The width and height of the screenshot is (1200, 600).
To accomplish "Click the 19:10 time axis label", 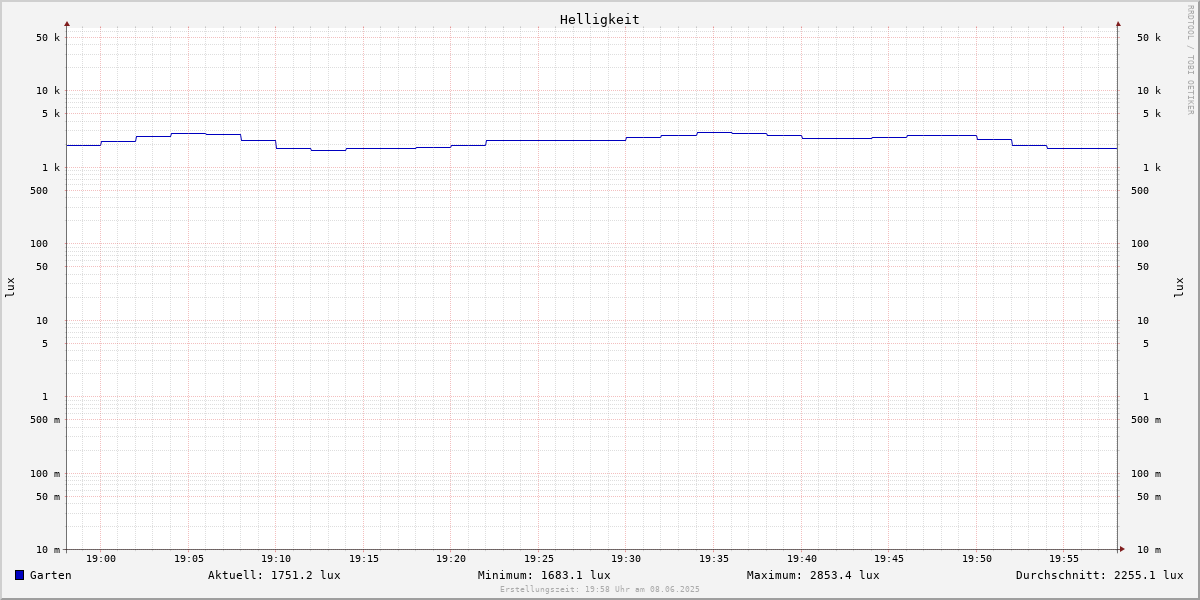I will (276, 559).
